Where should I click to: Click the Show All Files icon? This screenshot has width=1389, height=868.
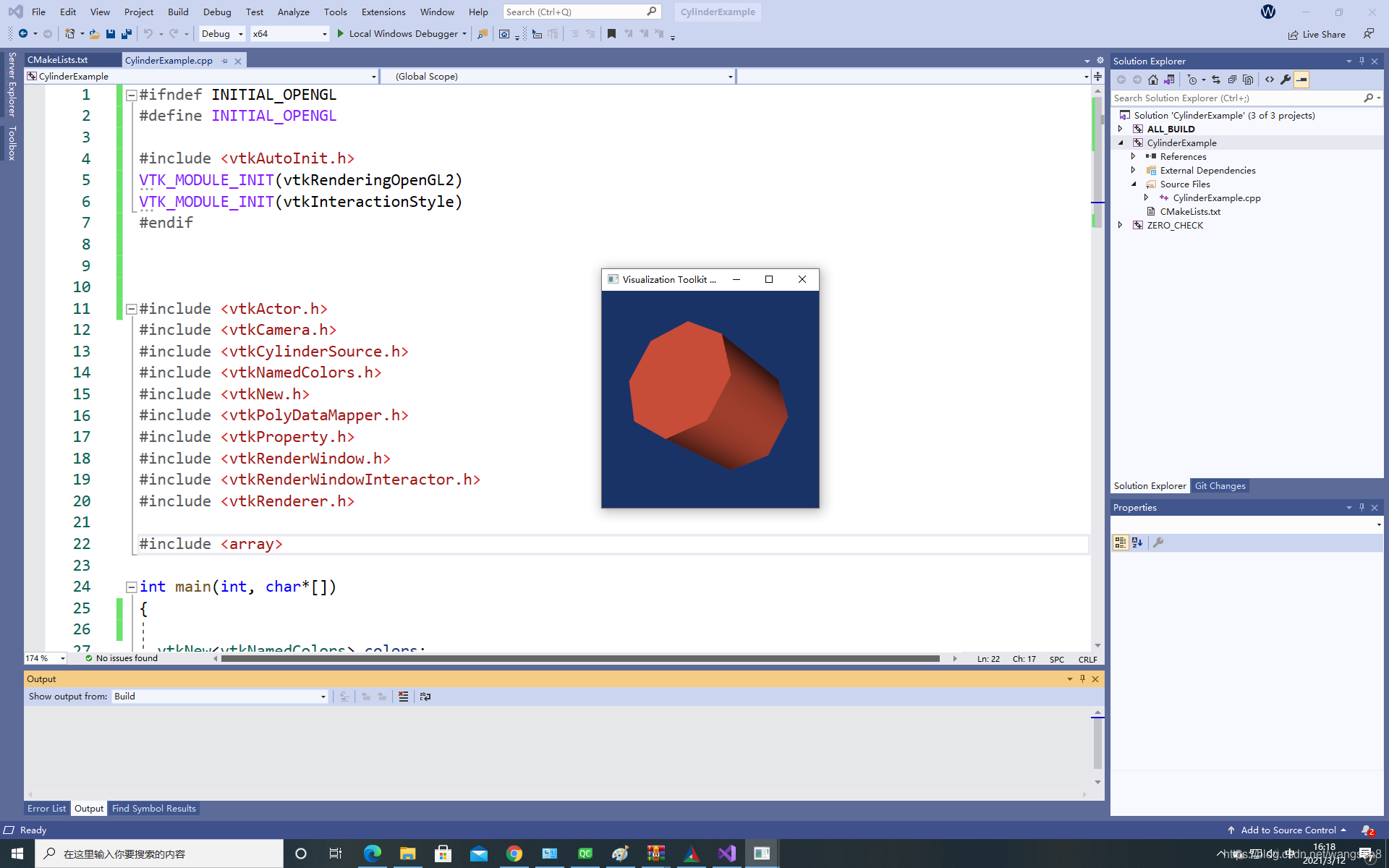tap(1248, 80)
